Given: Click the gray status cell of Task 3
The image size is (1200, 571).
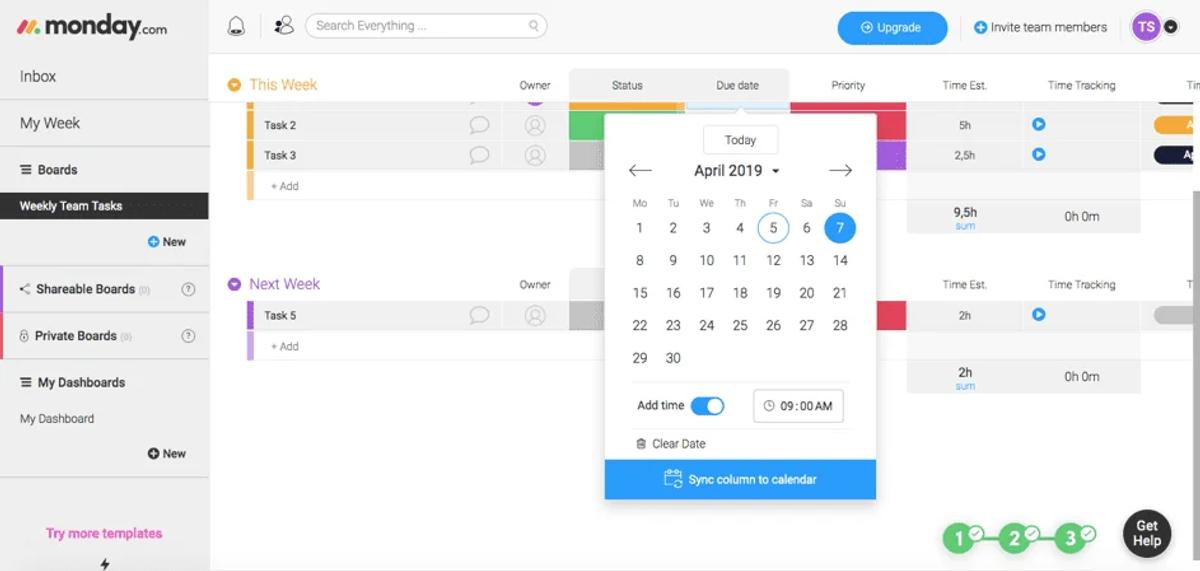Looking at the screenshot, I should (586, 155).
